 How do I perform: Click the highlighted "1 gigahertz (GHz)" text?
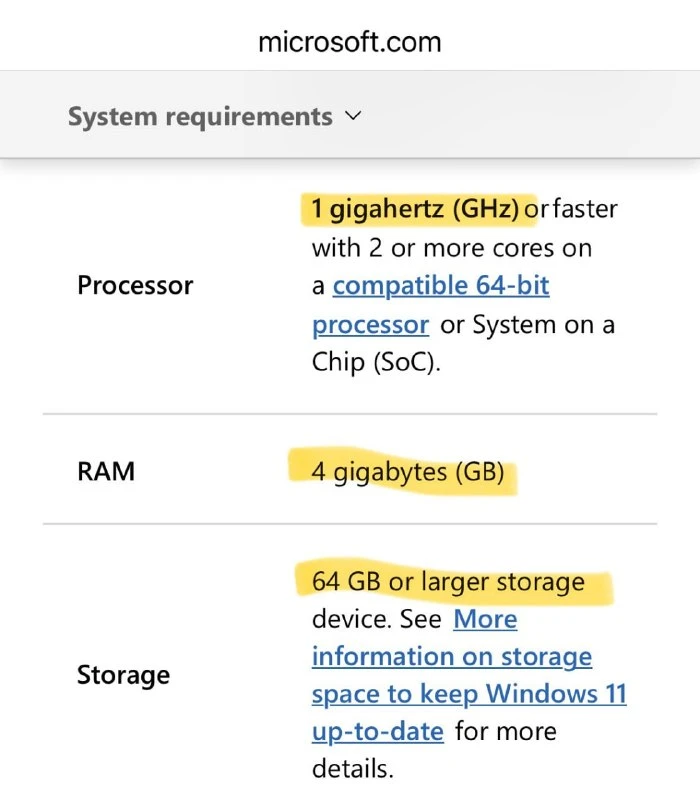(415, 209)
